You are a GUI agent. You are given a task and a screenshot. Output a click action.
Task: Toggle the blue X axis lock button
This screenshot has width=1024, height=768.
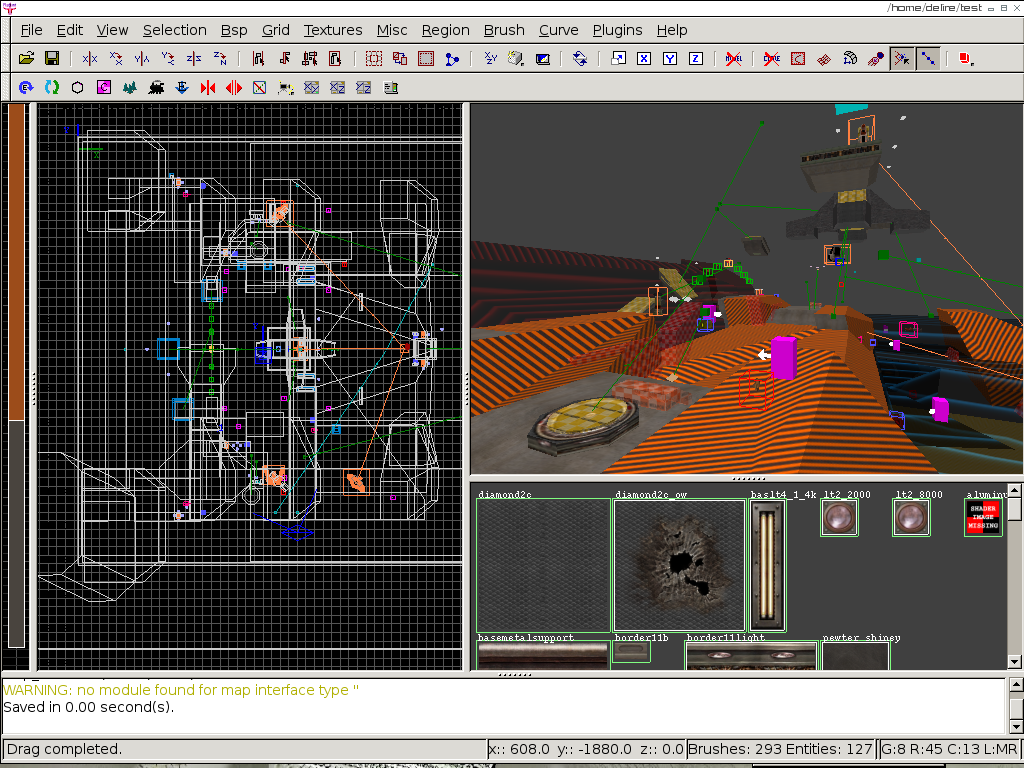tap(644, 59)
